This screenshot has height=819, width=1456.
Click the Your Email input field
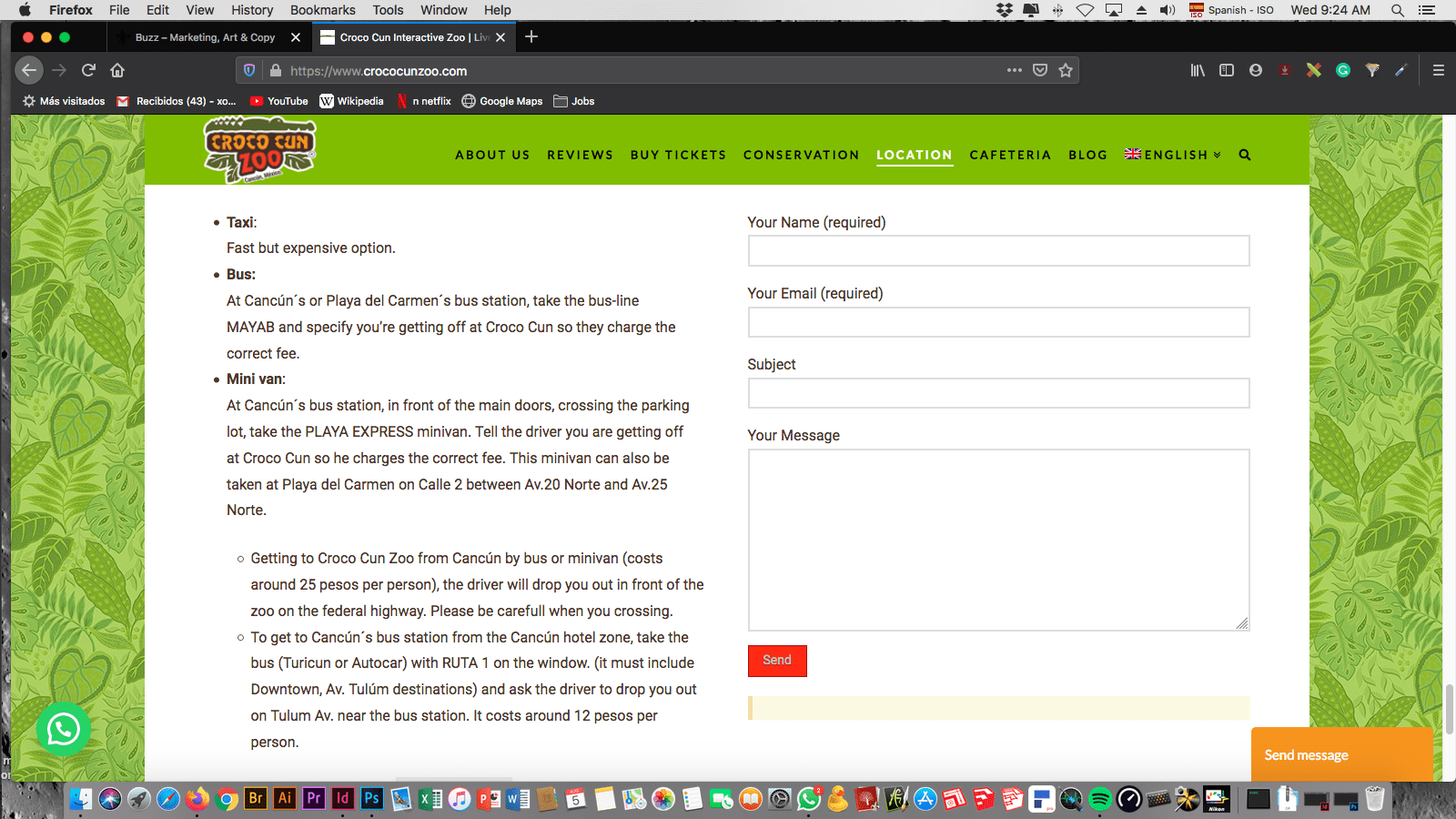pyautogui.click(x=998, y=322)
